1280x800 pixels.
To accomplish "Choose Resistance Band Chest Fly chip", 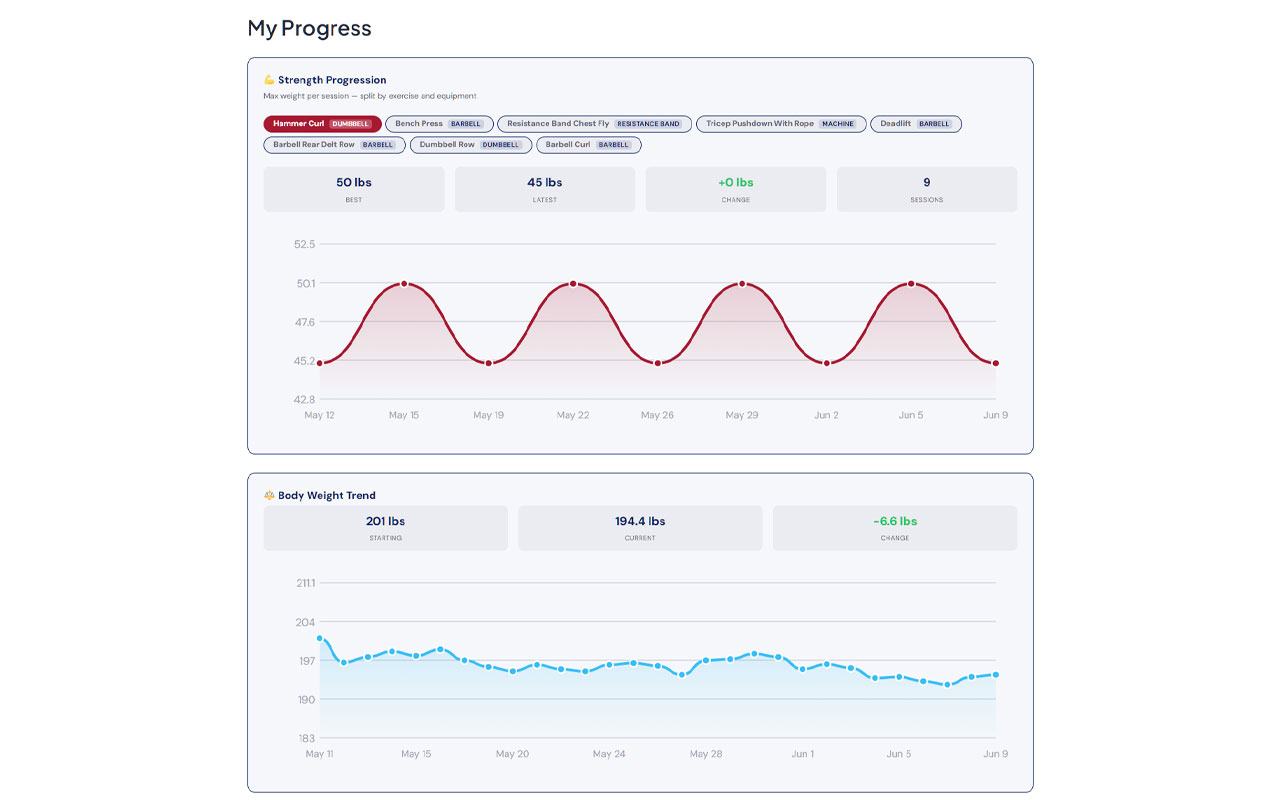I will (x=594, y=124).
